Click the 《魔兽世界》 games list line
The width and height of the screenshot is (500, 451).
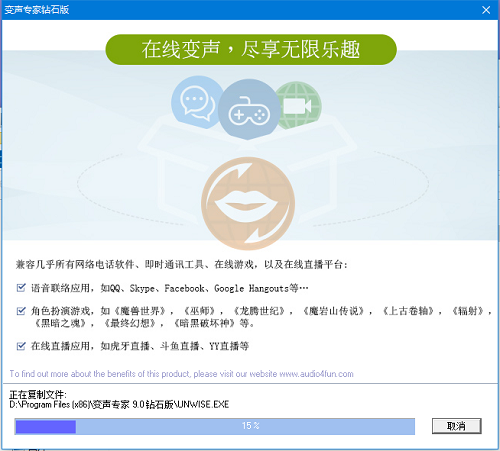pyautogui.click(x=262, y=311)
